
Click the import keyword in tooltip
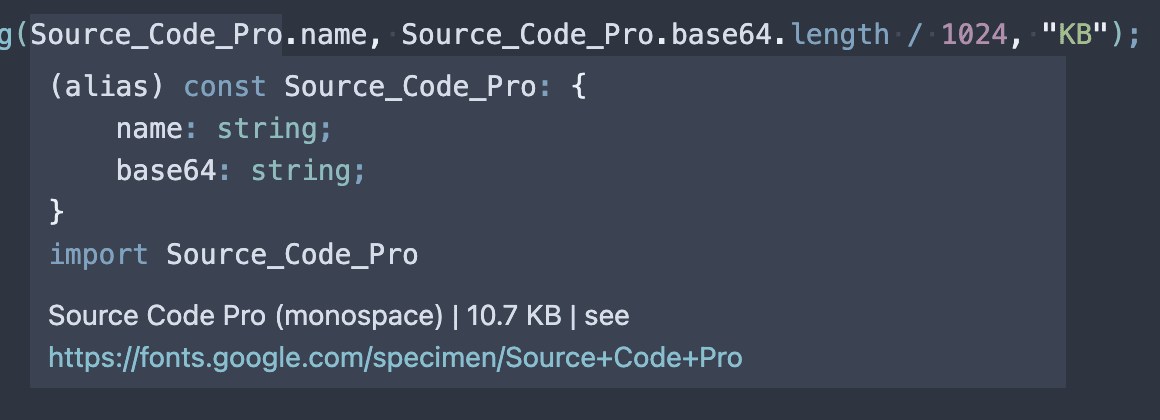point(99,255)
